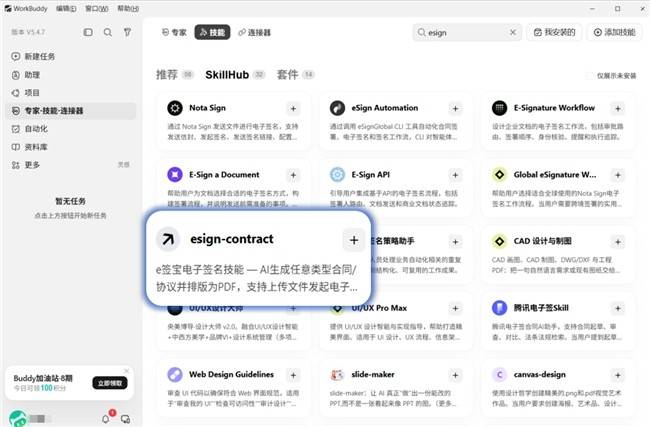650x427 pixels.
Task: Click 立即领取 in Buddy加油站 banner
Action: (x=110, y=383)
